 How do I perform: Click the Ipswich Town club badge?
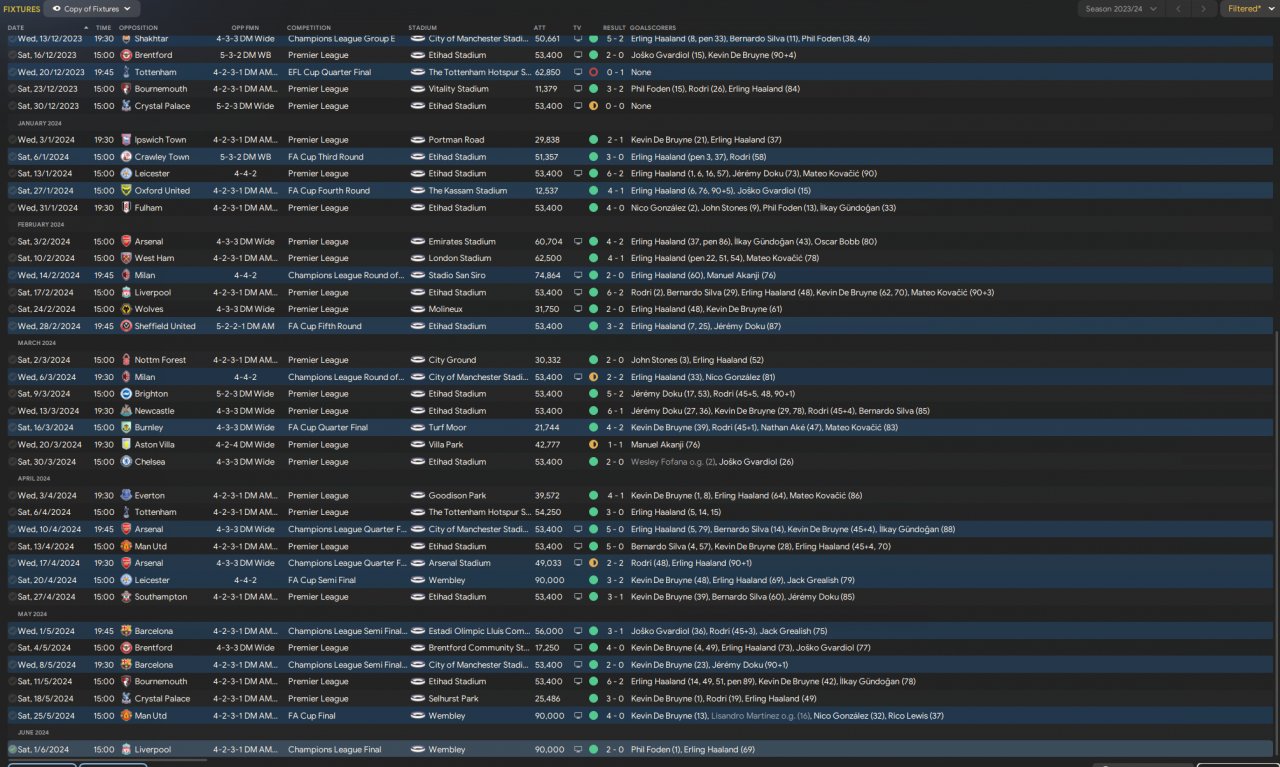click(126, 140)
